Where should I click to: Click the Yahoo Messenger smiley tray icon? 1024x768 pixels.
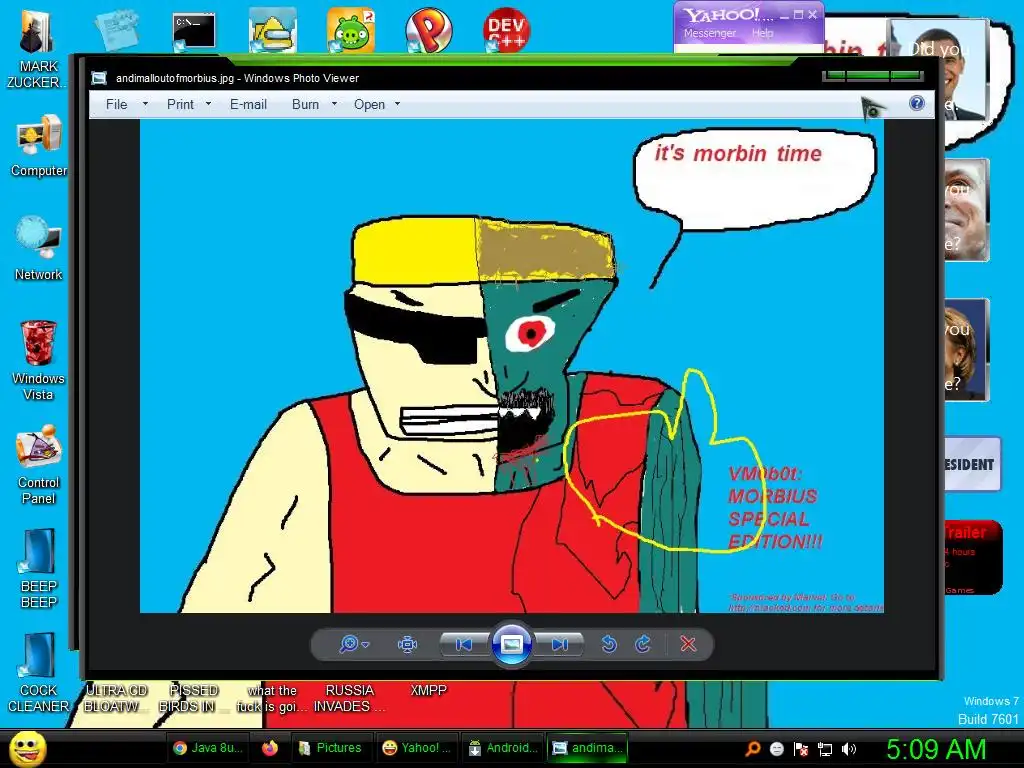(x=776, y=749)
